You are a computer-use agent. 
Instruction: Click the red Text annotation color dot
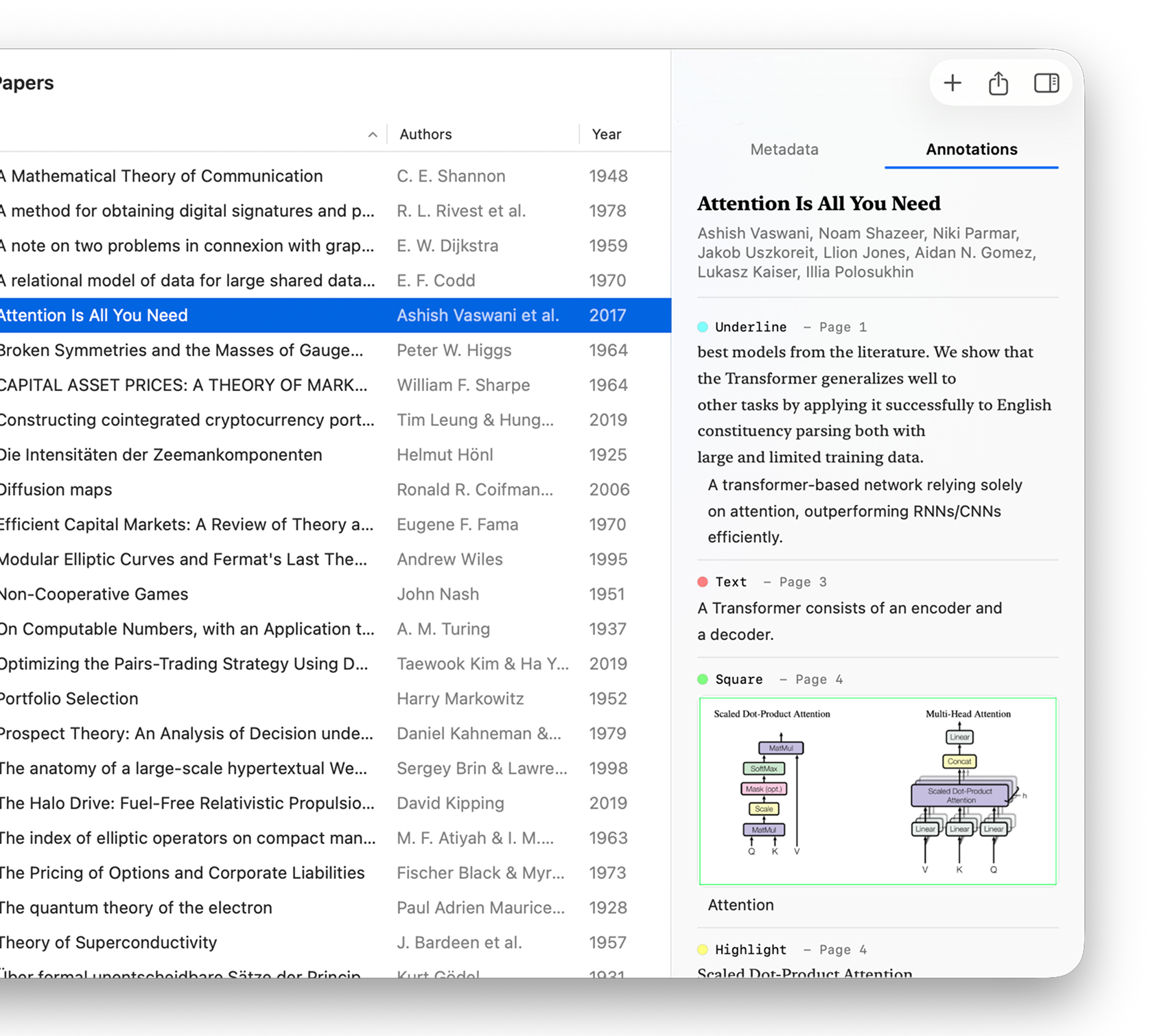pyautogui.click(x=703, y=582)
